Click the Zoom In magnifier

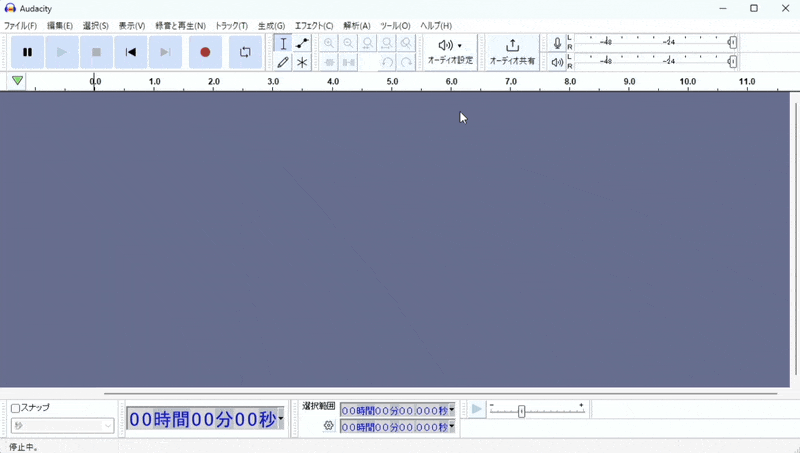pyautogui.click(x=329, y=43)
